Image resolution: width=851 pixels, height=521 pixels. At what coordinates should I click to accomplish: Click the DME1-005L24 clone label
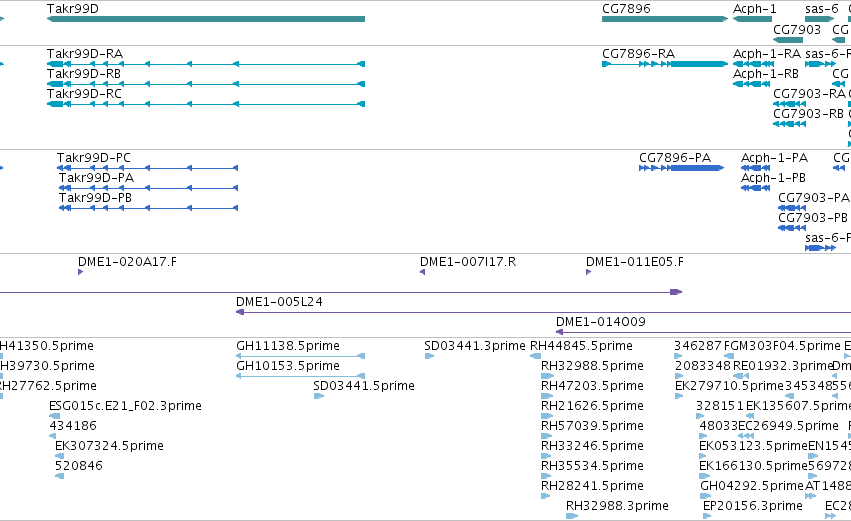(279, 302)
